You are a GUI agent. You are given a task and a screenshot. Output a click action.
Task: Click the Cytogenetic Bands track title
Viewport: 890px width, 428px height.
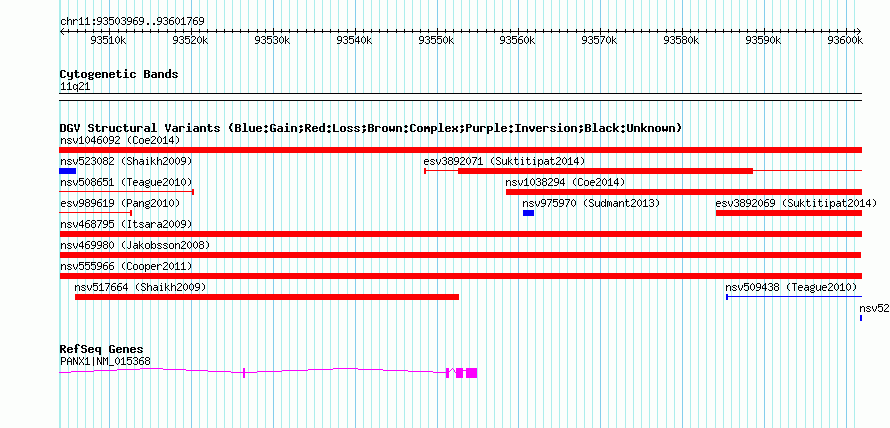[x=119, y=74]
